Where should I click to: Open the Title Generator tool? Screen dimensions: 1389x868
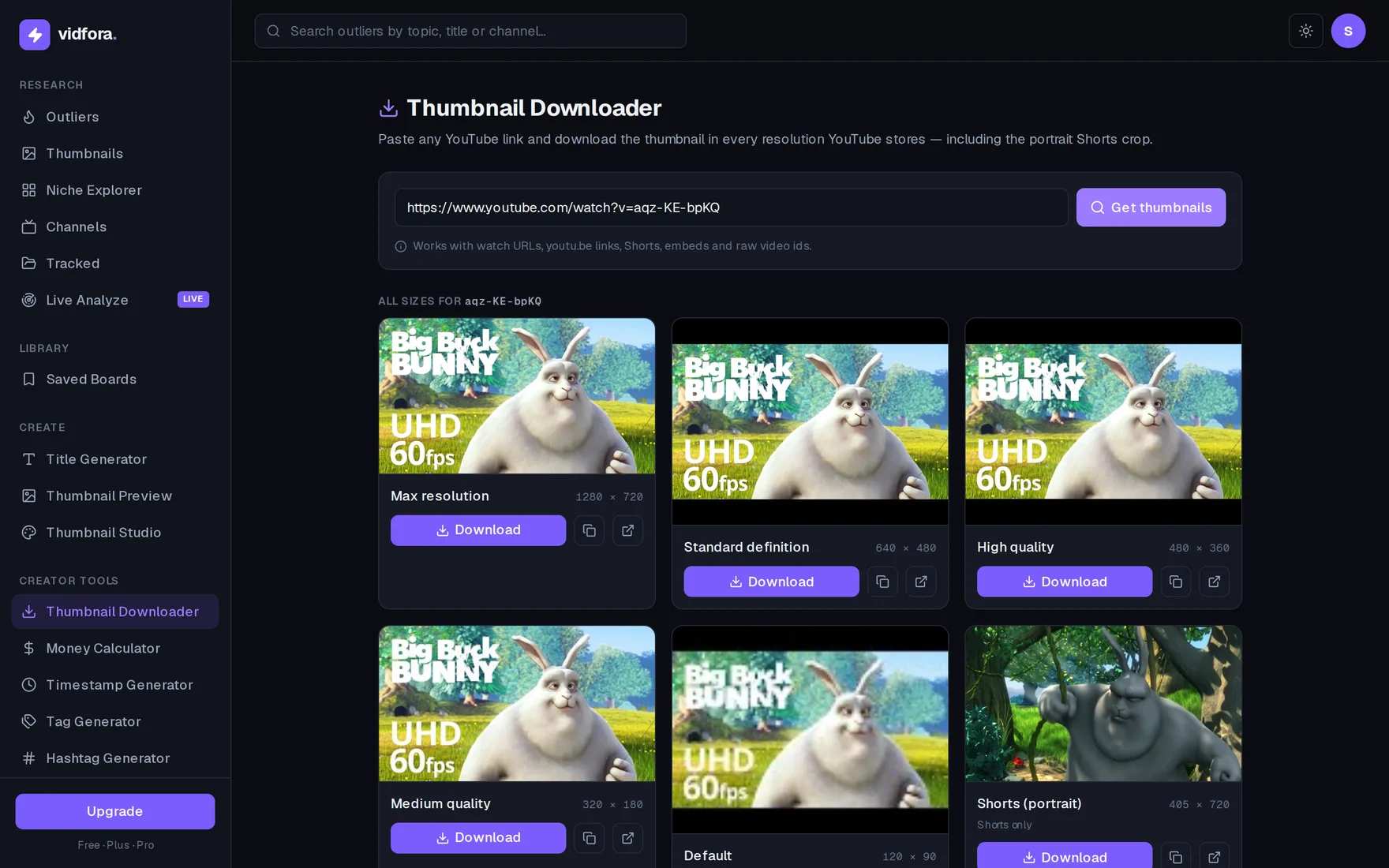[115, 459]
